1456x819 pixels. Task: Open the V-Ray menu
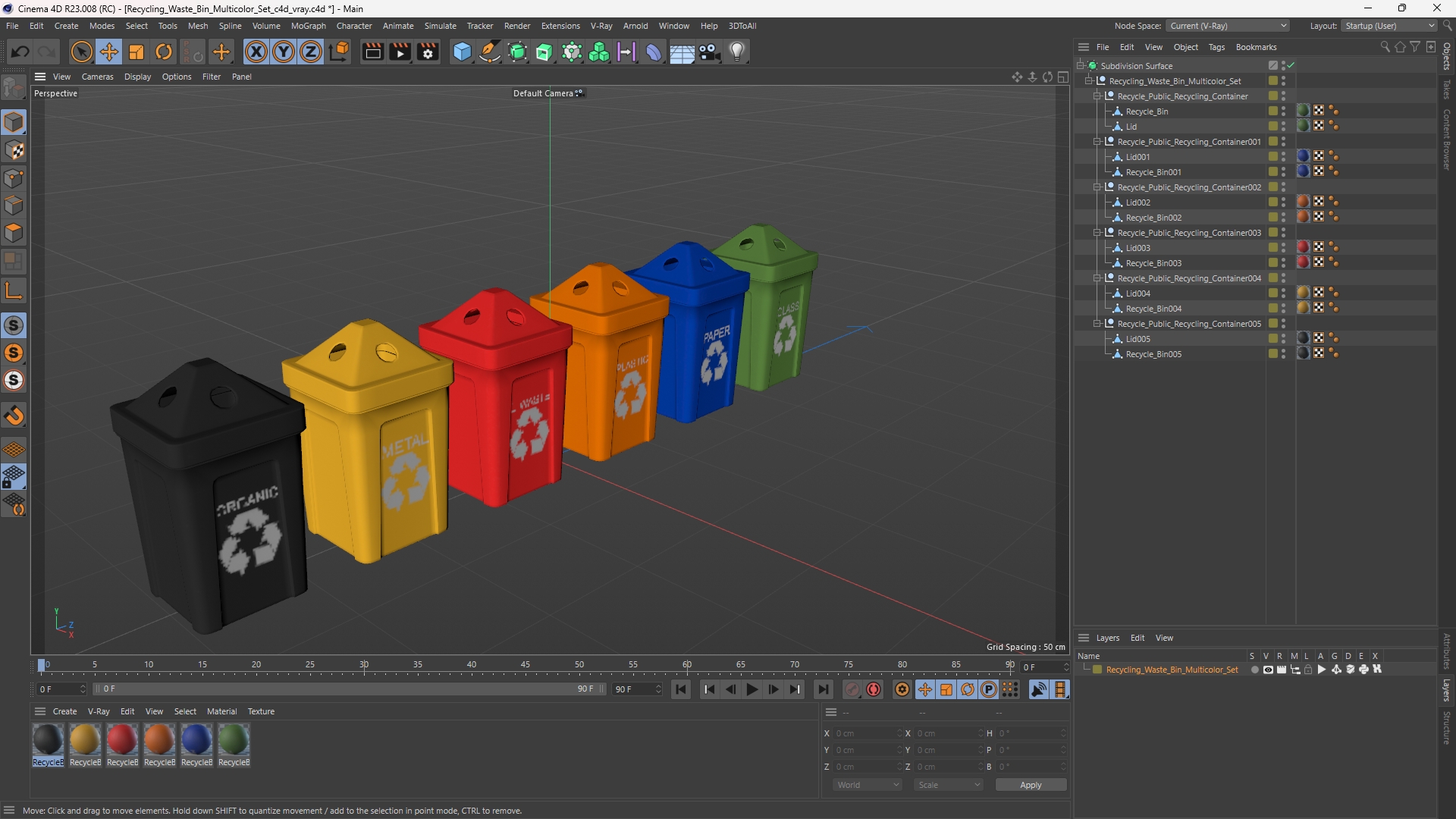[x=601, y=26]
